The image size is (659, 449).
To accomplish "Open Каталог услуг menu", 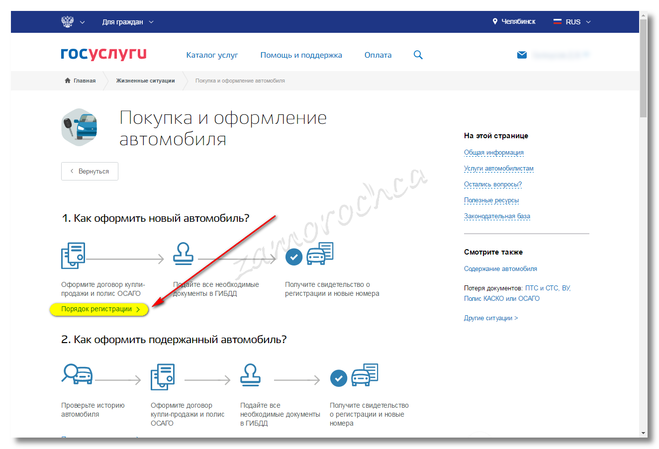I will 213,55.
